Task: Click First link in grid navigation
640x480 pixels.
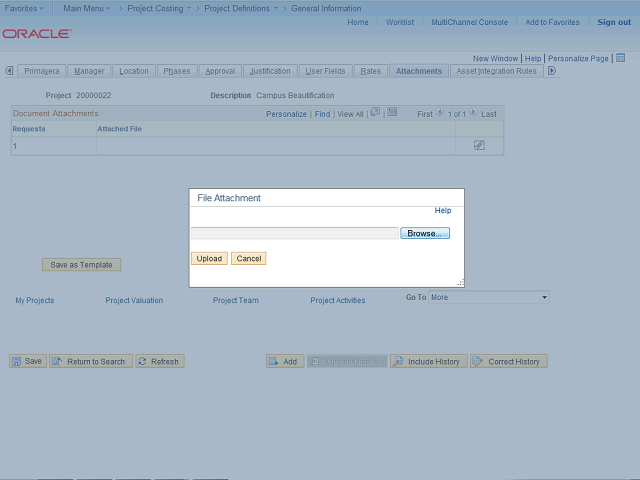Action: tap(424, 114)
